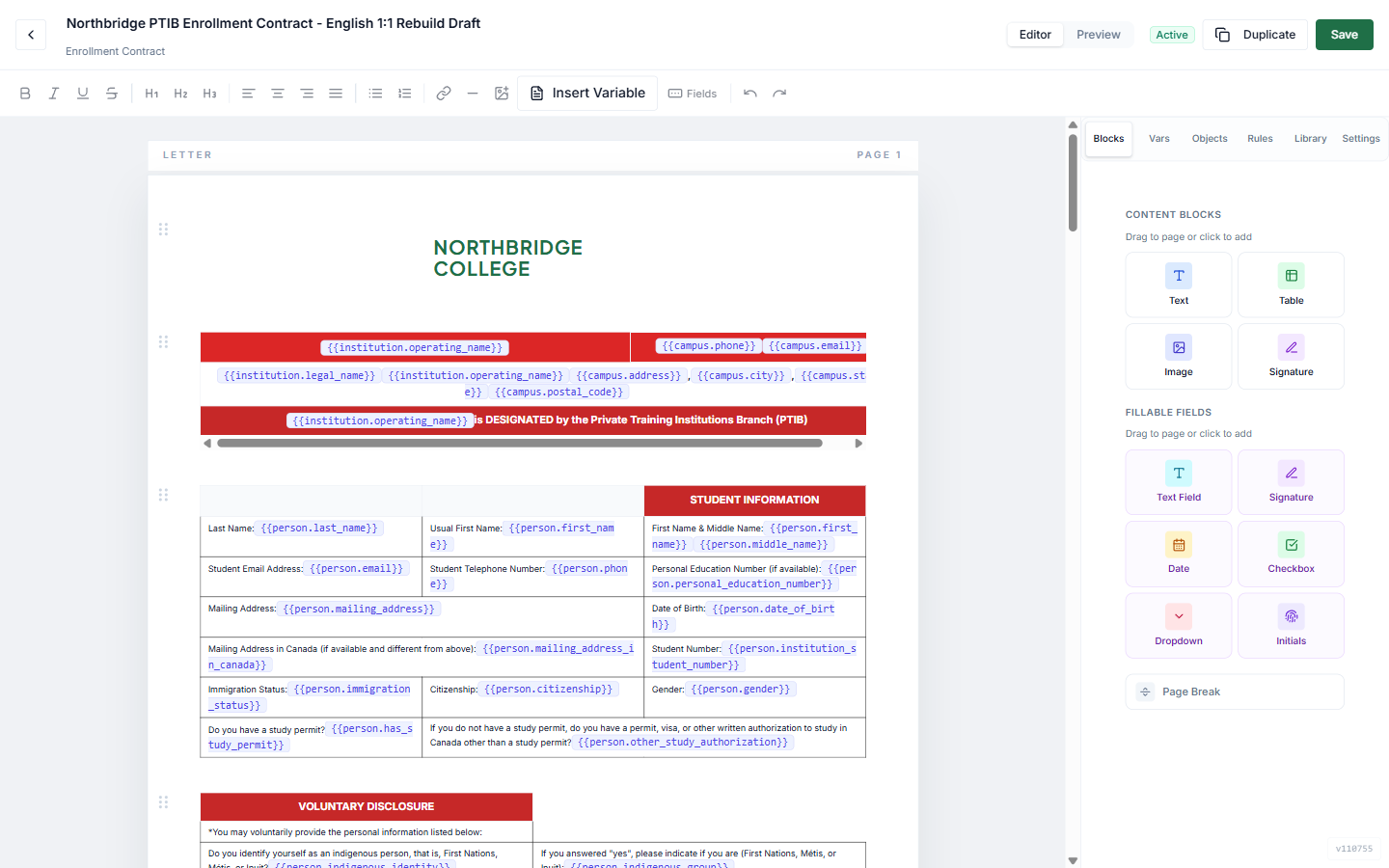Viewport: 1389px width, 868px height.
Task: Insert an image from toolbar
Action: tap(502, 94)
